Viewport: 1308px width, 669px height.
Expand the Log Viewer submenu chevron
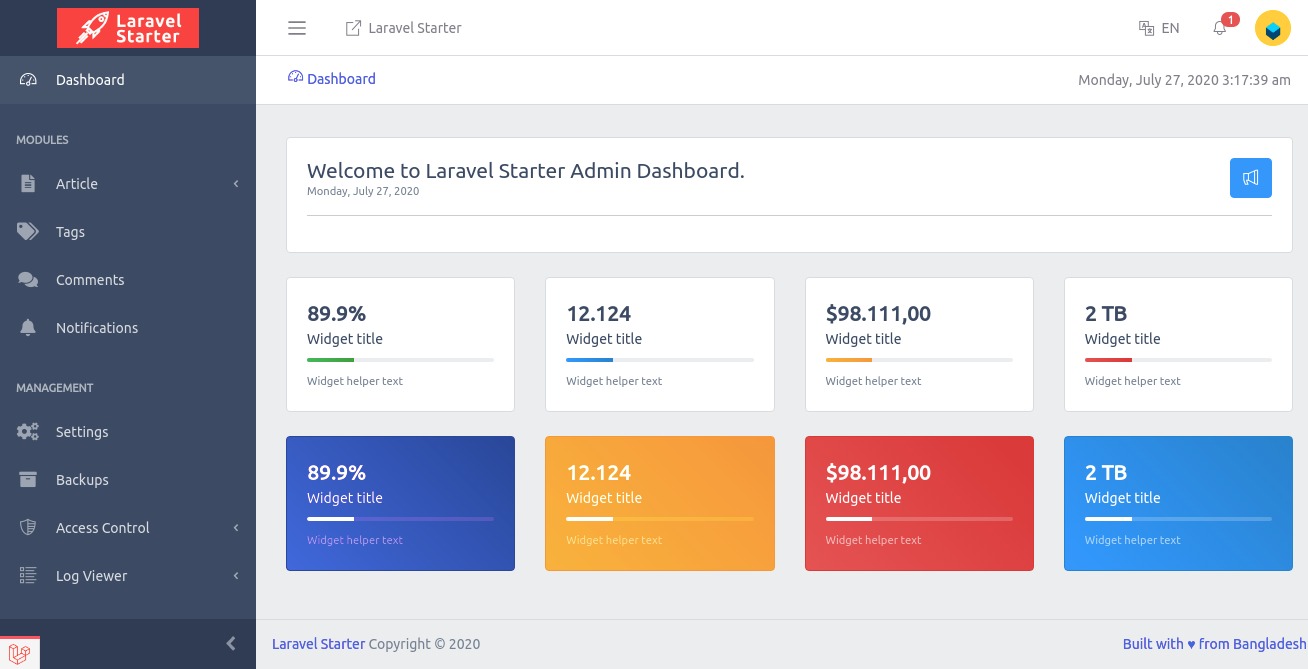click(x=236, y=576)
